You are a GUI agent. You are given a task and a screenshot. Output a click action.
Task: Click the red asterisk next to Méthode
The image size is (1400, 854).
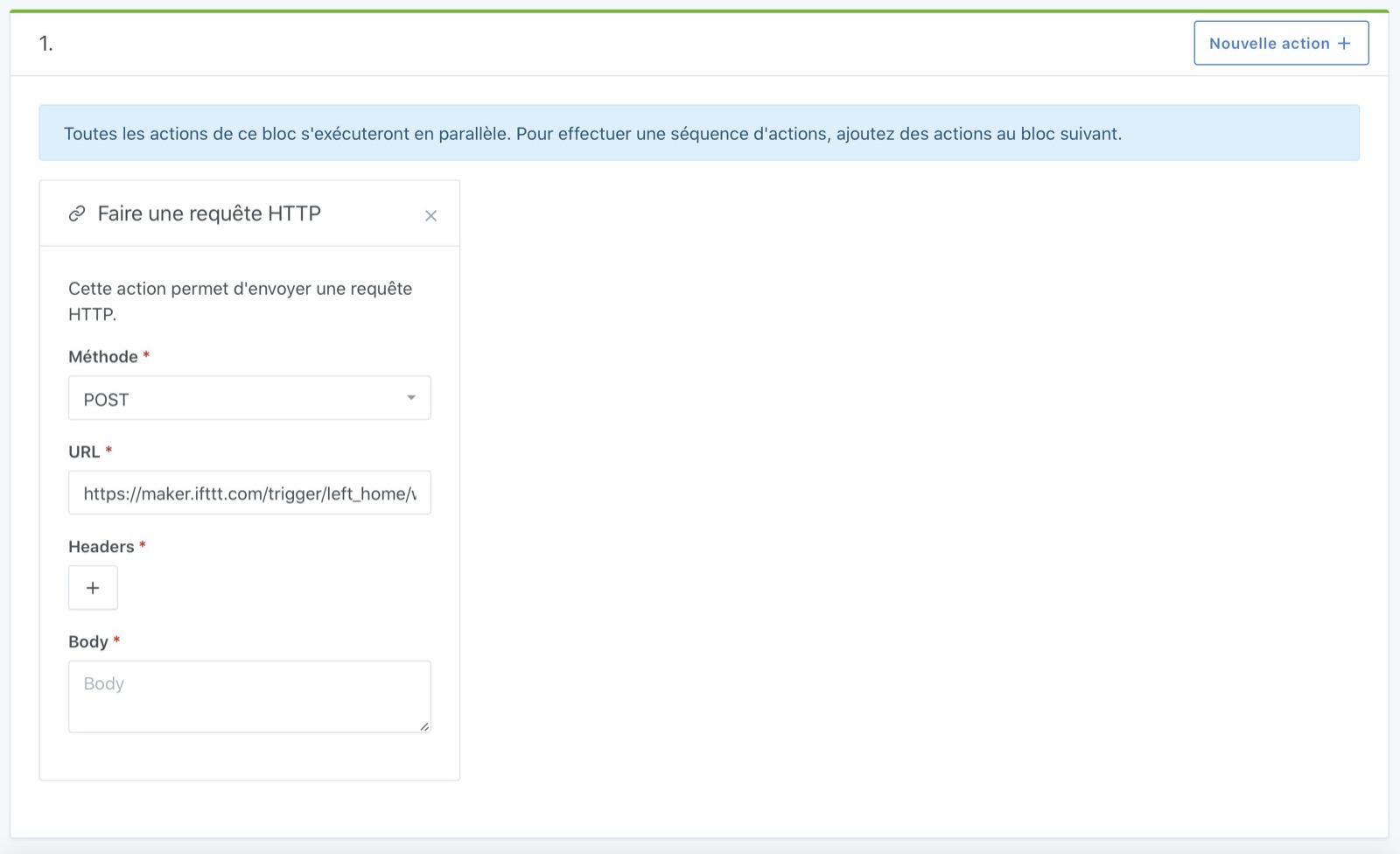pos(146,355)
